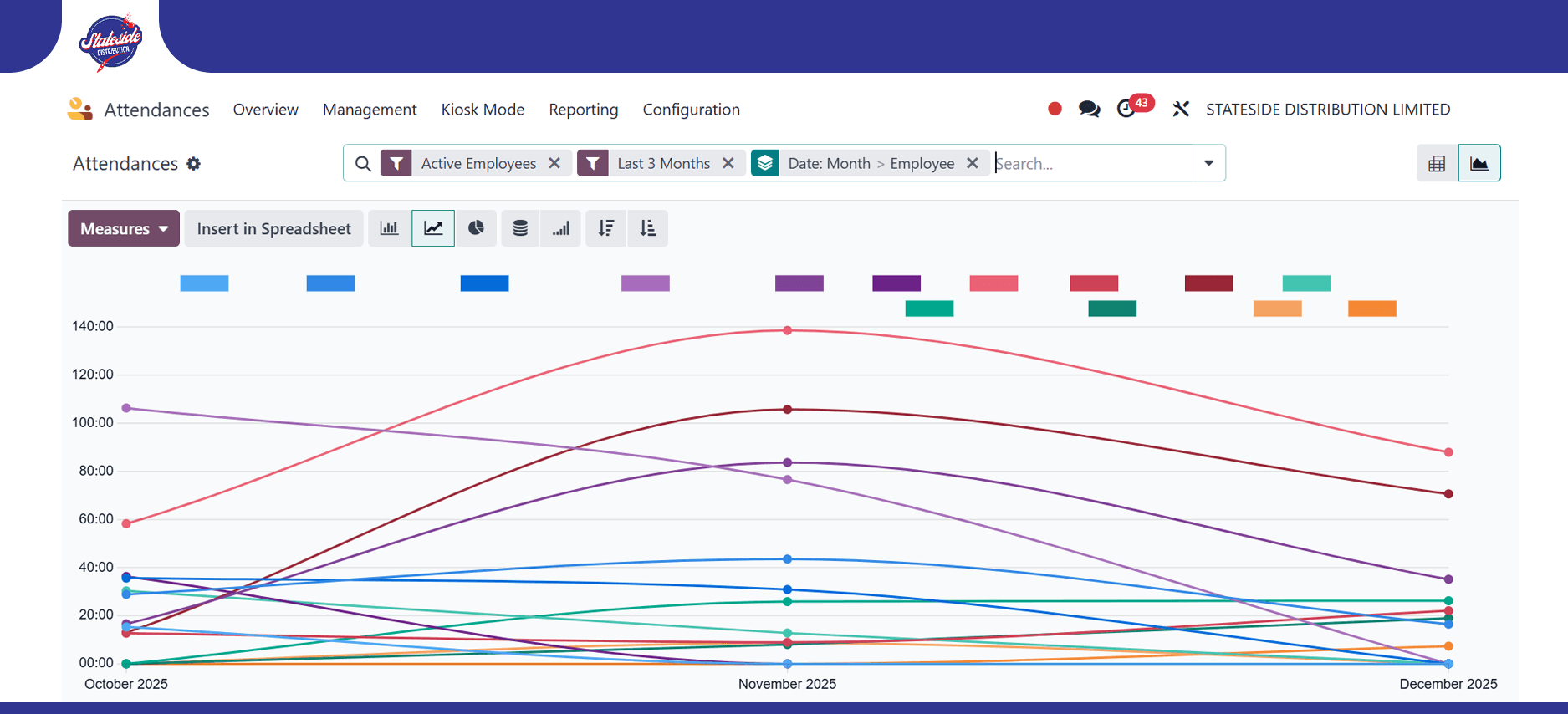The image size is (1568, 714).
Task: Focus the Search input field
Action: (x=1092, y=163)
